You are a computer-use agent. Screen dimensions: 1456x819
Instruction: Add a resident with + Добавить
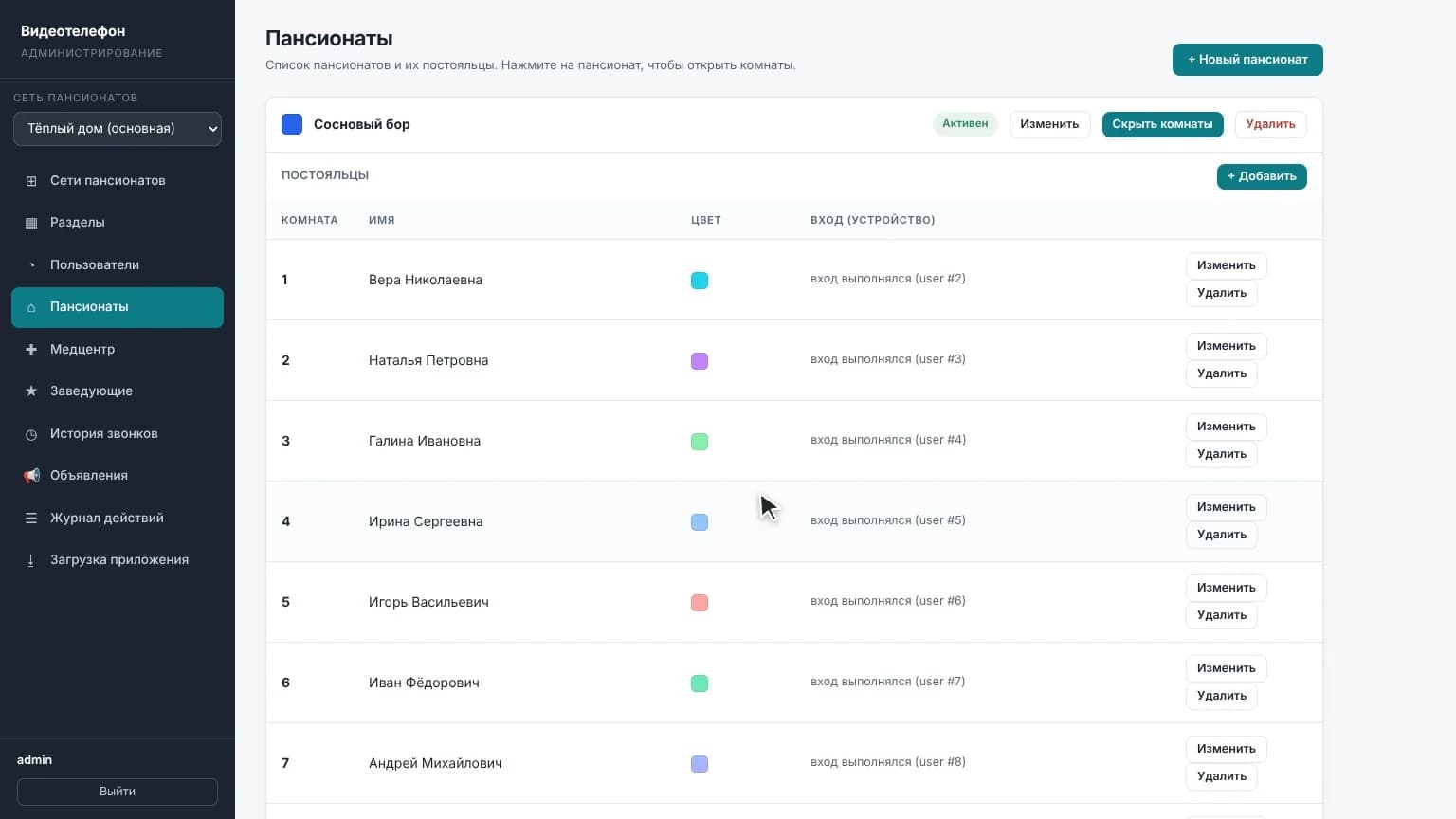click(x=1262, y=176)
